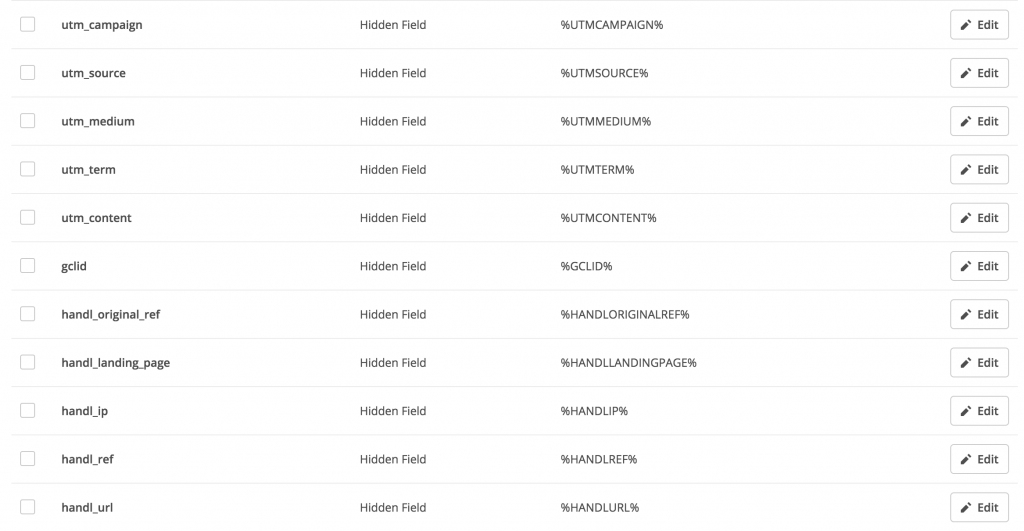The width and height of the screenshot is (1024, 531).
Task: Click pencil icon in gclid row
Action: [x=966, y=266]
